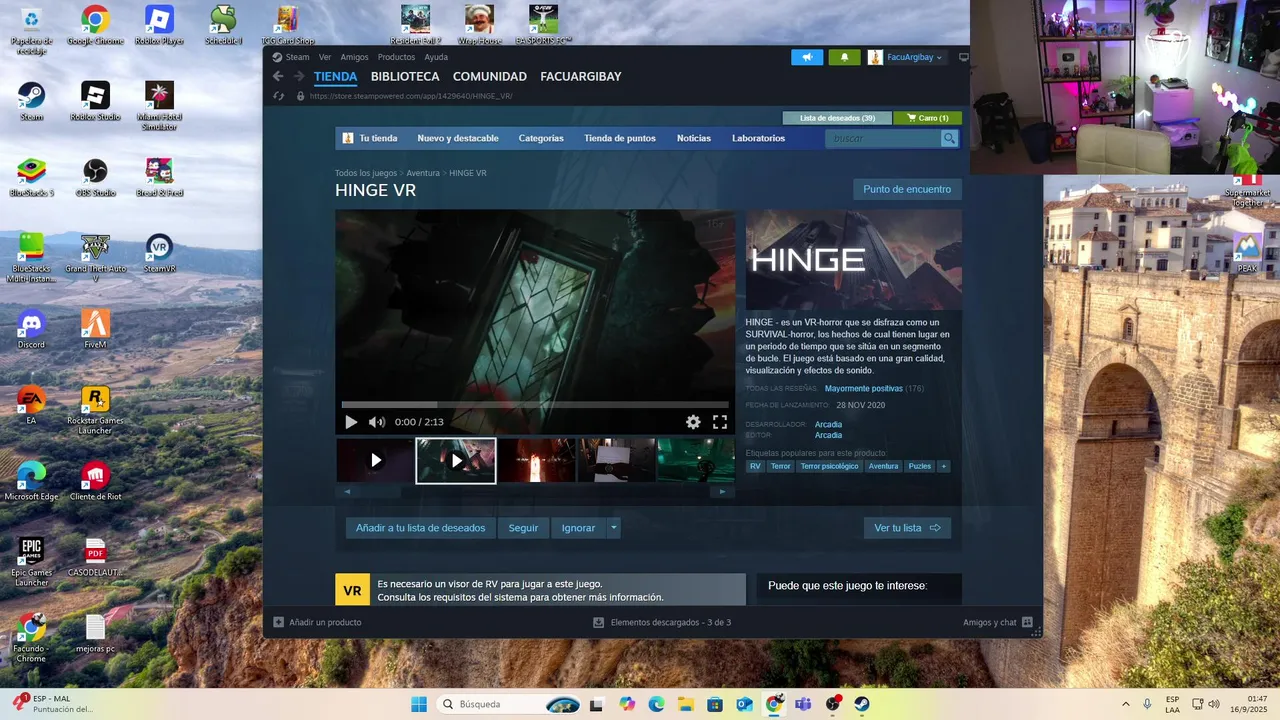The image size is (1280, 720).
Task: Expand the Laboratorios menu
Action: click(758, 138)
